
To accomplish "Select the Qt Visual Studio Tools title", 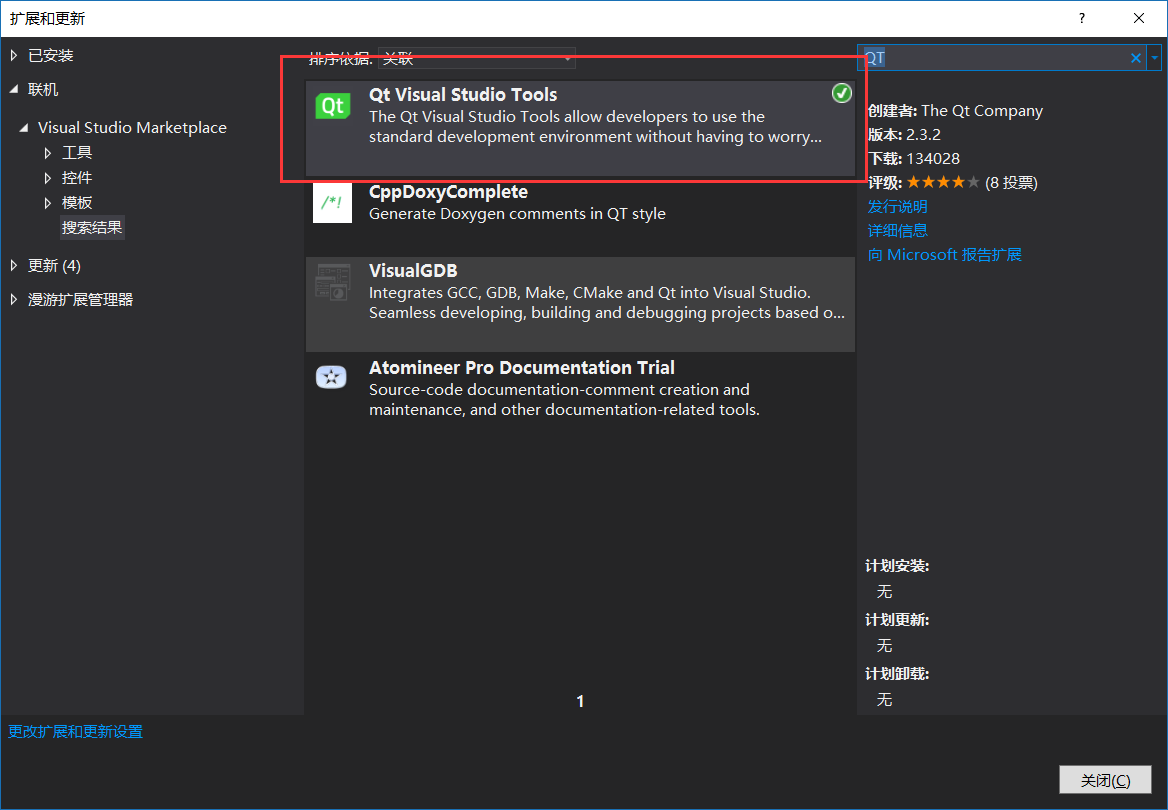I will coord(463,95).
